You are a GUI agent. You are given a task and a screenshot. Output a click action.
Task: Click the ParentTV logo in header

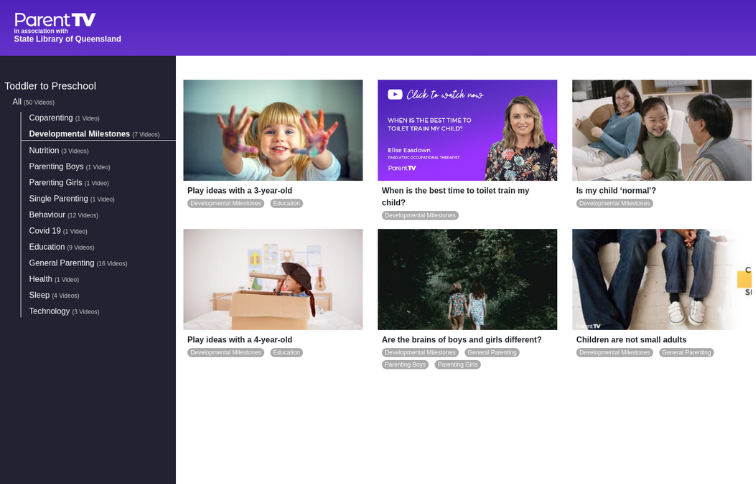coord(55,20)
